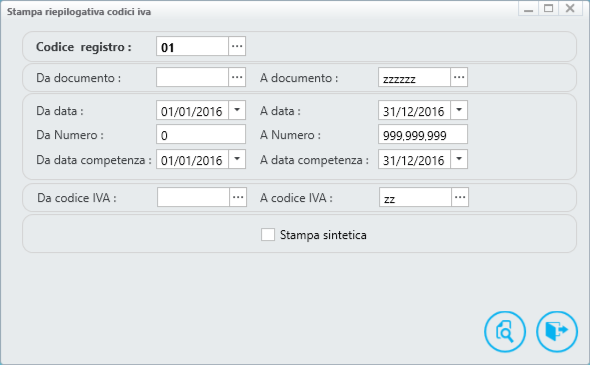Viewport: 590px width, 365px height.
Task: Click the Da Numero input field
Action: 201,134
